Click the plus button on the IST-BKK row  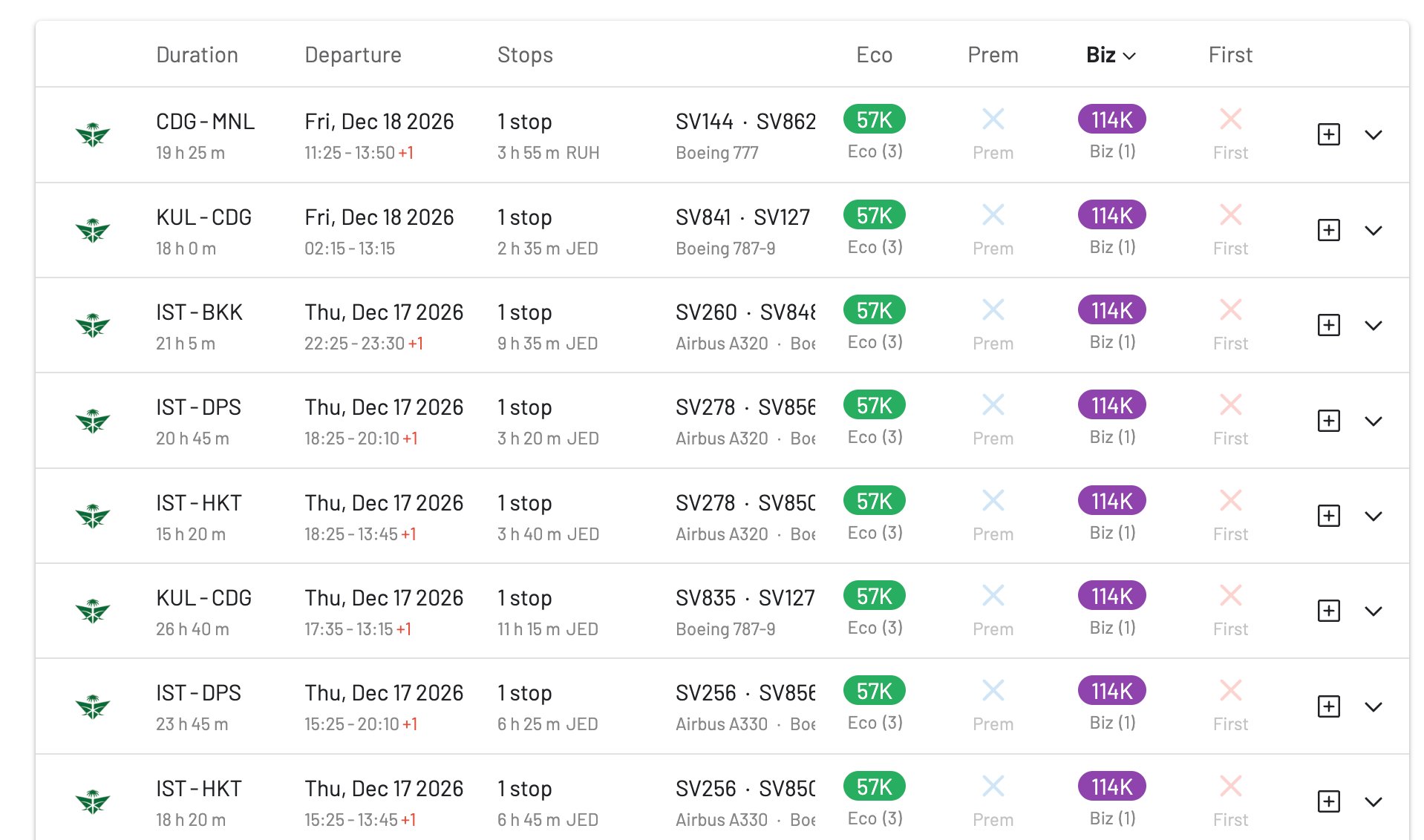[1328, 324]
